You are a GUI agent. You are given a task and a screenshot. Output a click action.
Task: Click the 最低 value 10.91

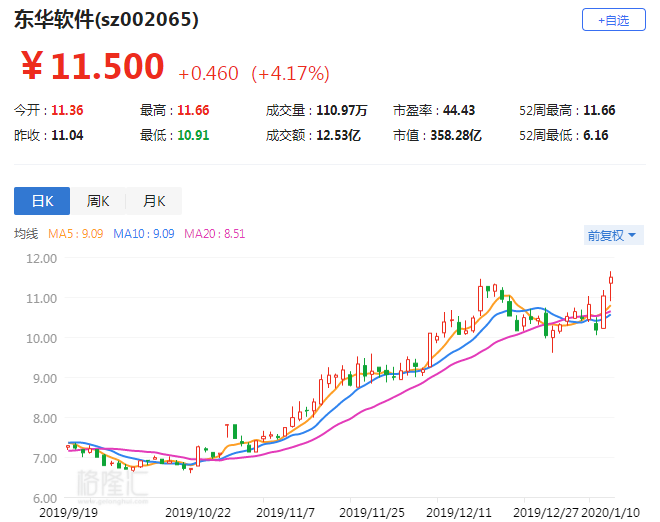193,135
